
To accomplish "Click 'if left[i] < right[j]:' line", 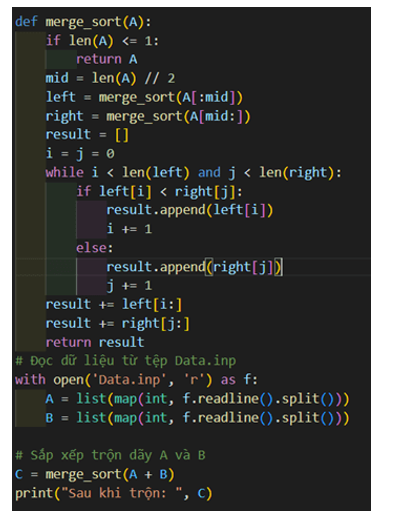I will pos(159,192).
